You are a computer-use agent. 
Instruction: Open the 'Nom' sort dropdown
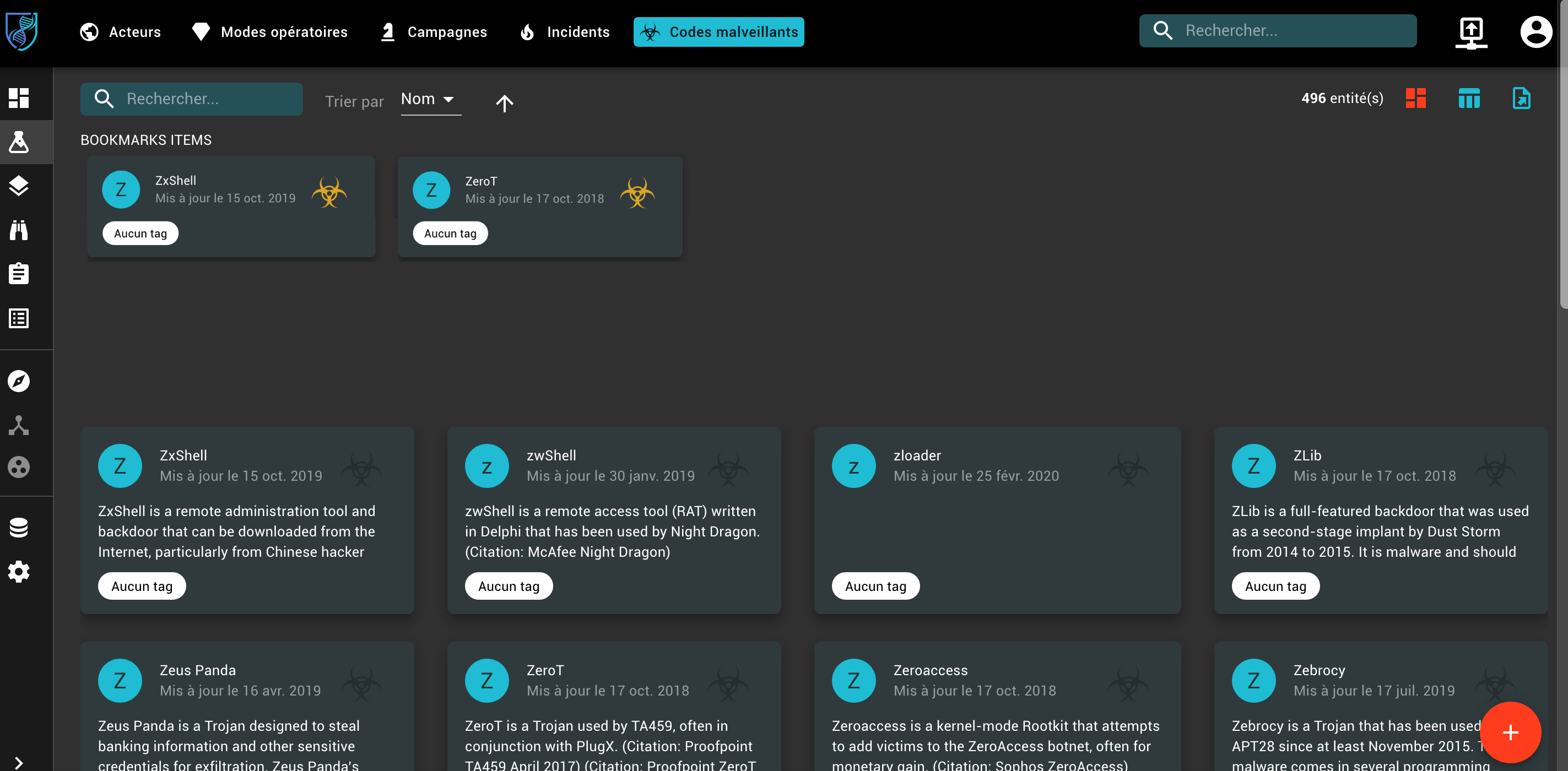(428, 99)
